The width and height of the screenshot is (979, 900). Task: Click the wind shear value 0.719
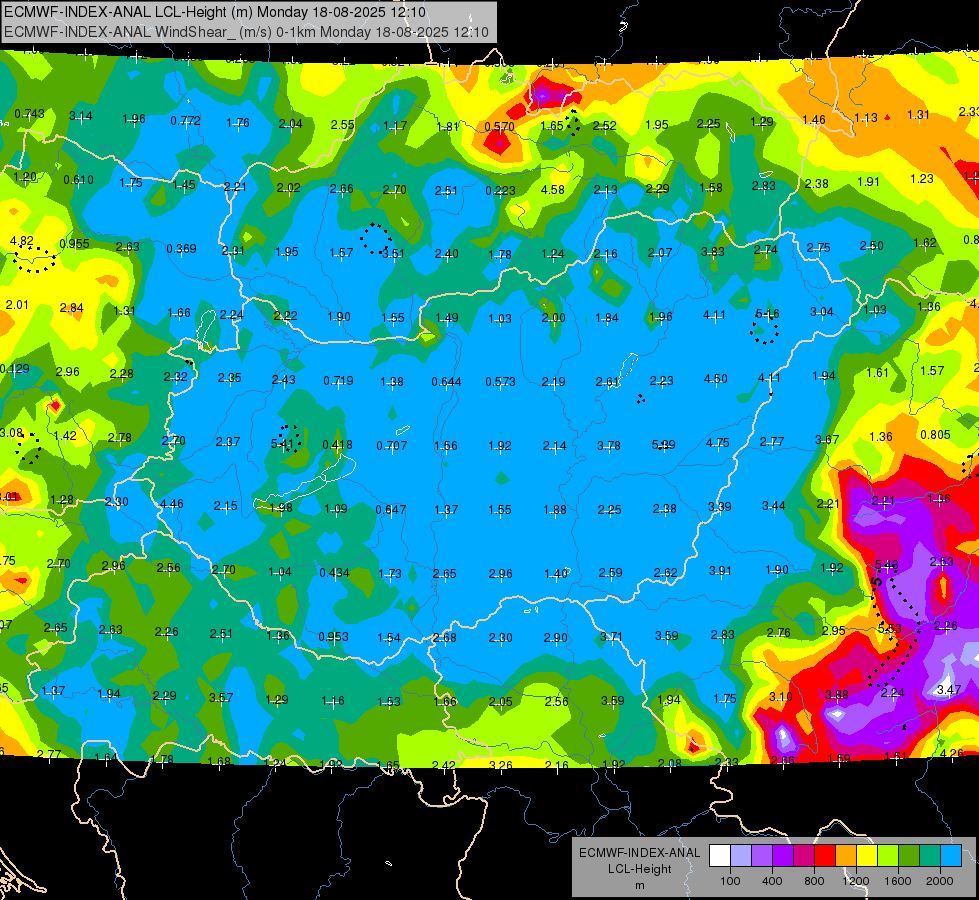pyautogui.click(x=338, y=380)
